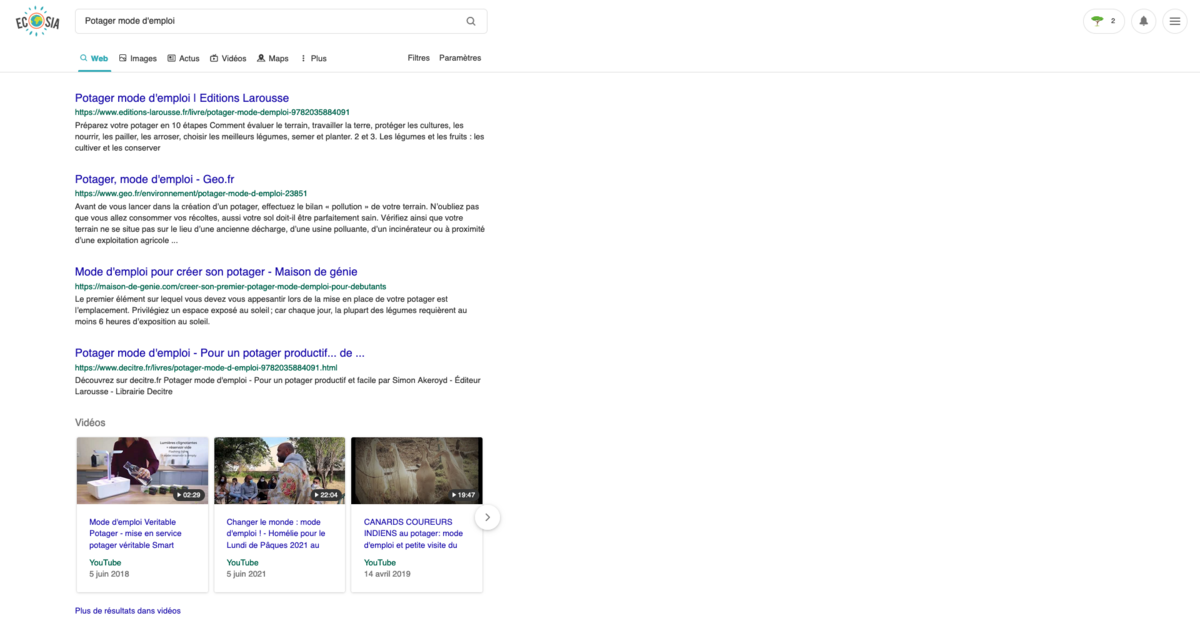Select the Web tab
Viewport: 1200px width, 621px height.
point(94,58)
